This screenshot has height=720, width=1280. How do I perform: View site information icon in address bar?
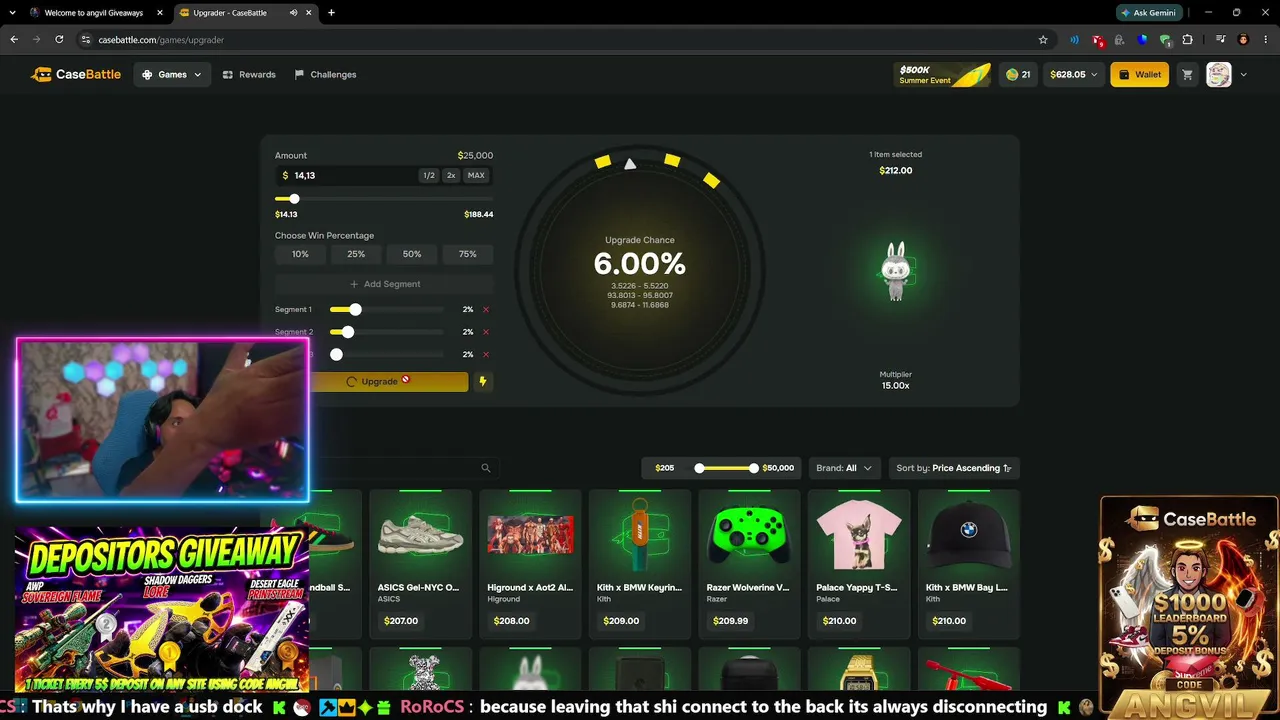coord(86,40)
